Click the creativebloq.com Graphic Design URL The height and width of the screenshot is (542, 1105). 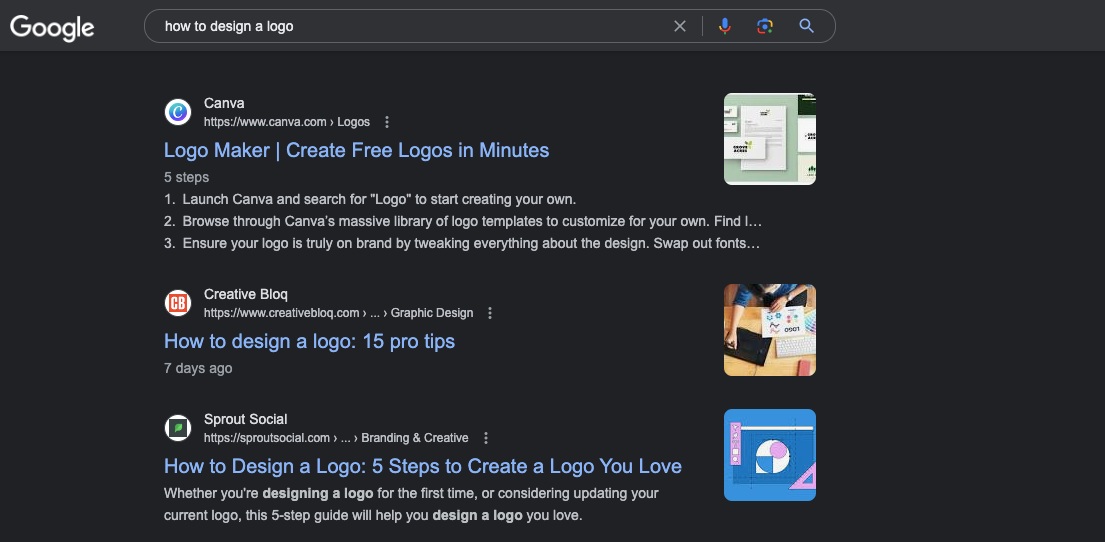338,313
